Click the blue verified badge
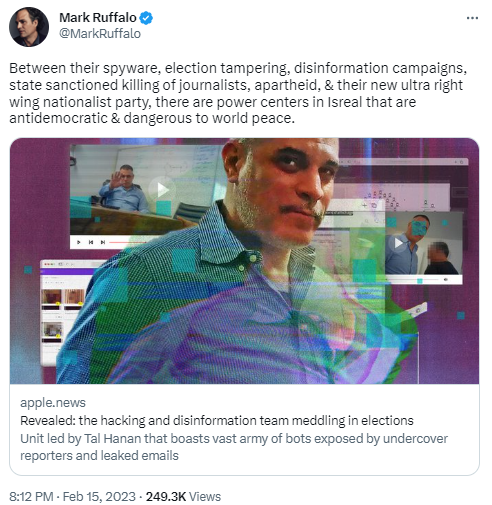492x505 pixels. point(146,18)
